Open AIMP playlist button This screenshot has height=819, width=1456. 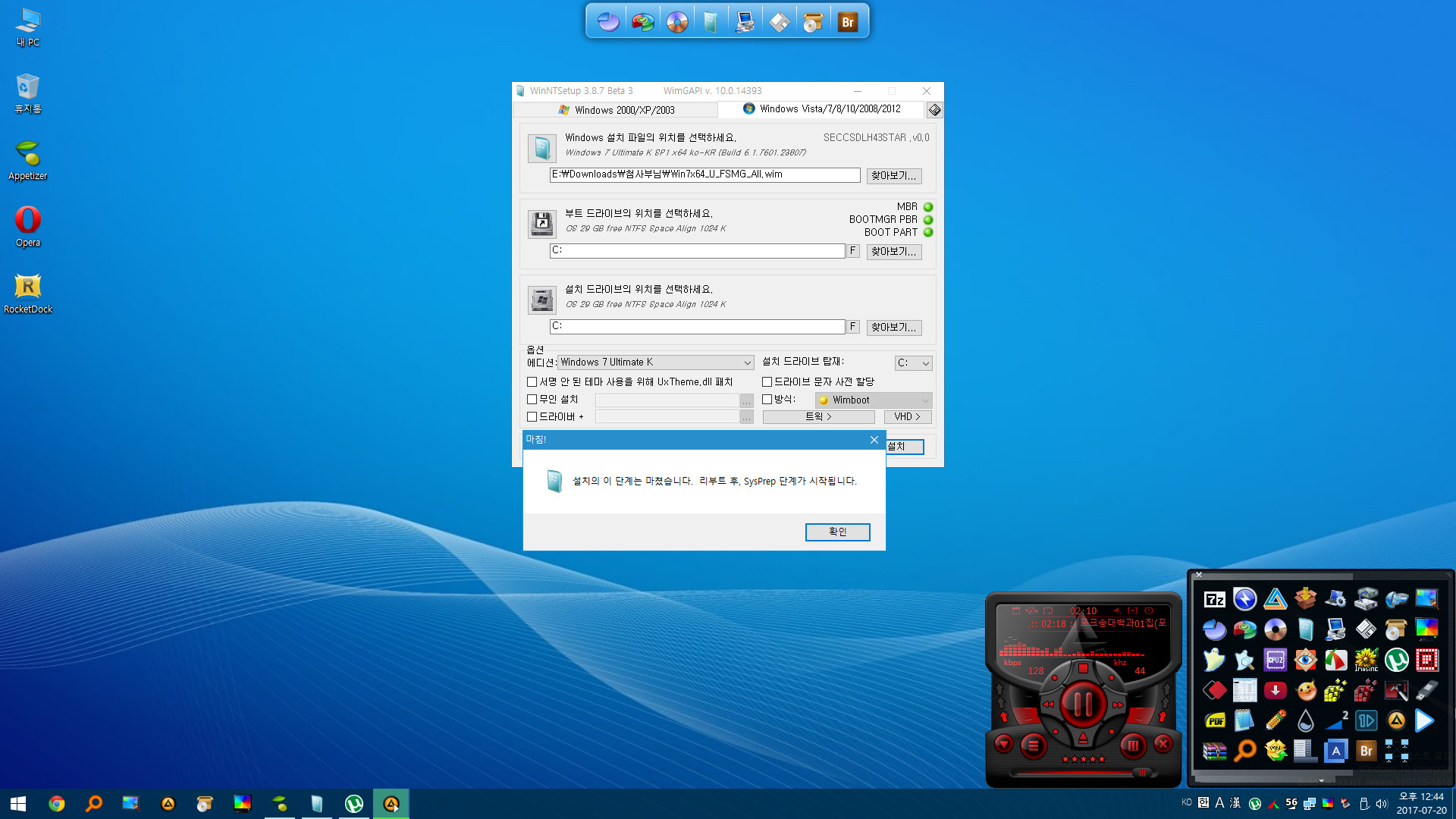(1033, 746)
